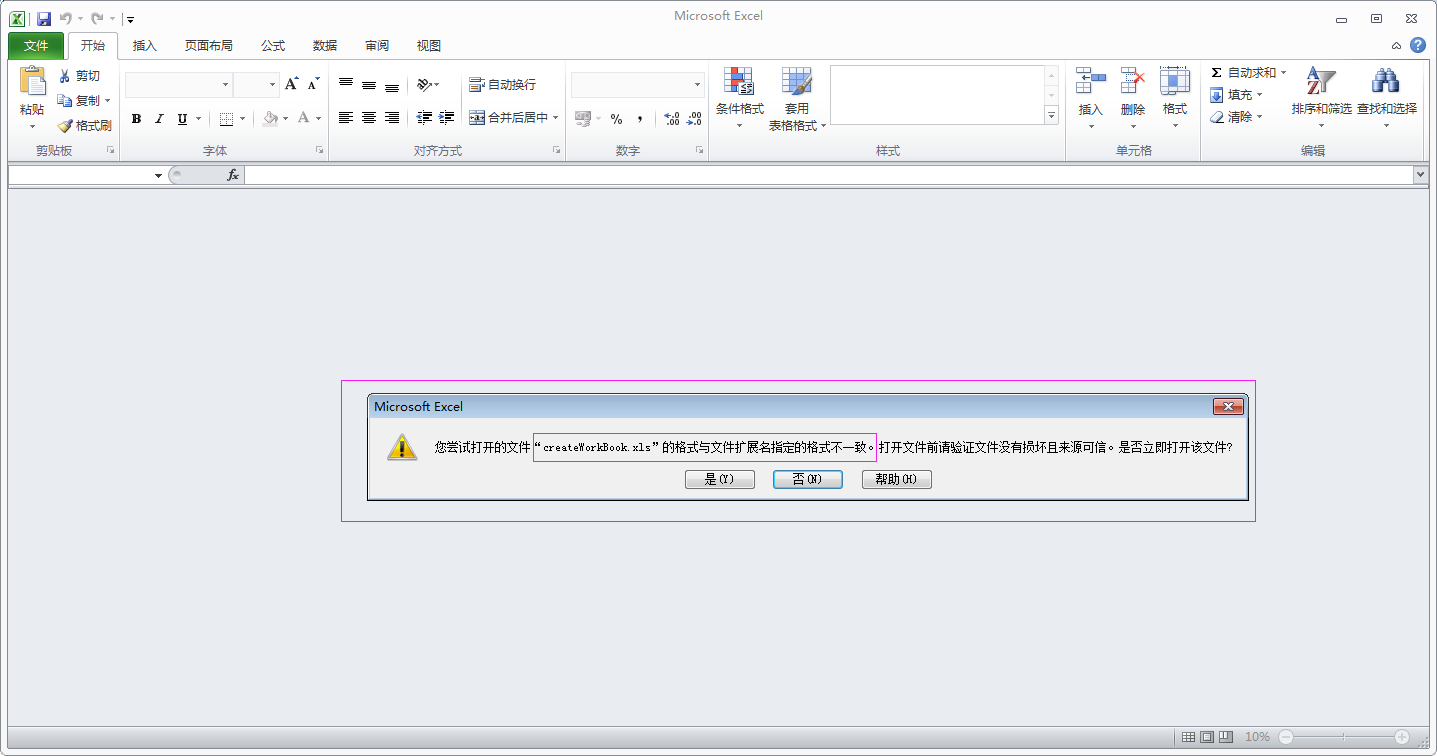
Task: Switch to the Insert (插入) tab
Action: pyautogui.click(x=145, y=46)
